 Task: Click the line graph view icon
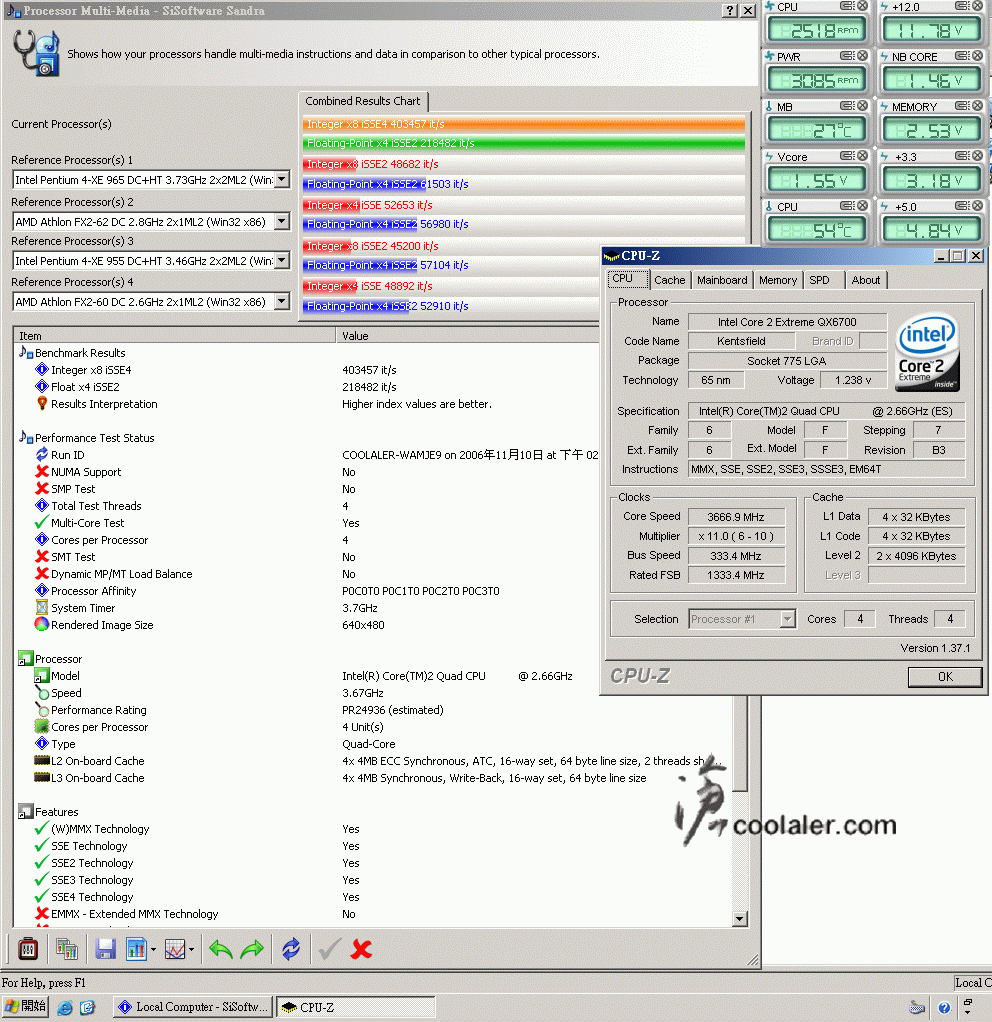point(175,949)
